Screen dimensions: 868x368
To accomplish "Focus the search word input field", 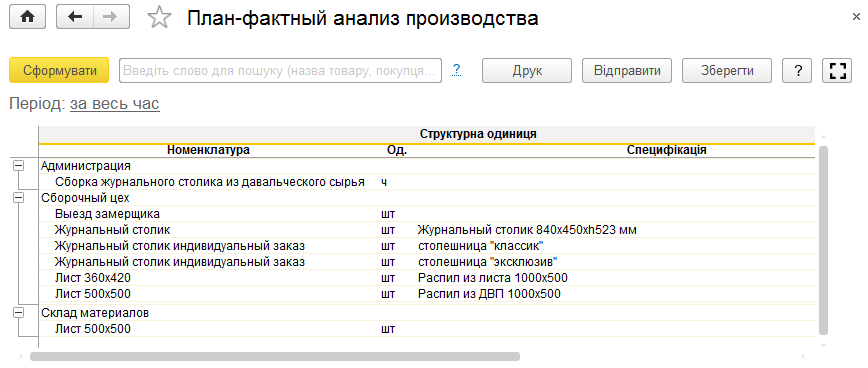I will [x=281, y=71].
